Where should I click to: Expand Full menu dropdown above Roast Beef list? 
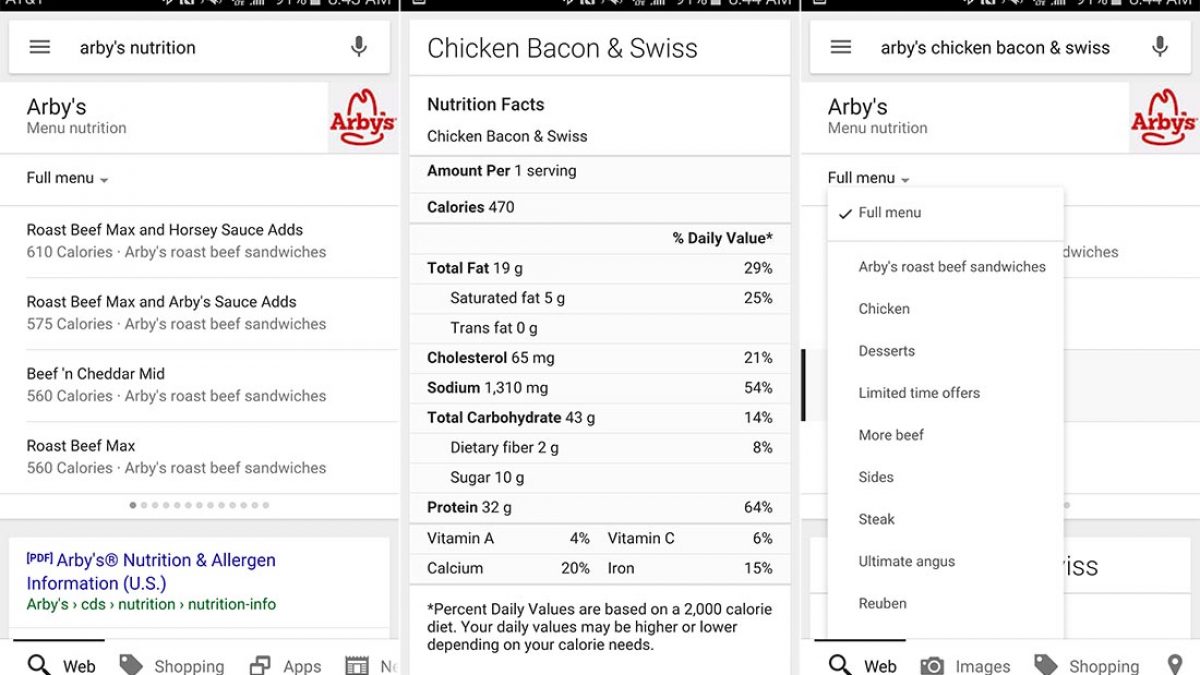[68, 178]
